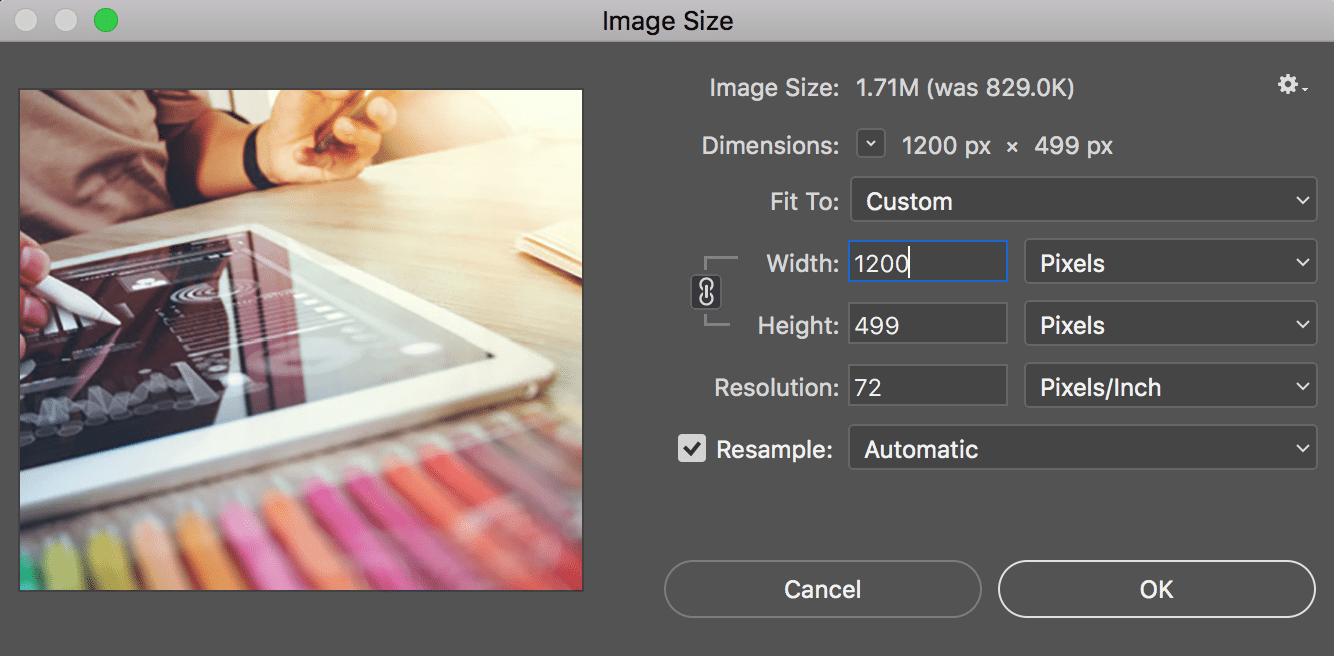Open the Height units dropdown

point(1170,323)
